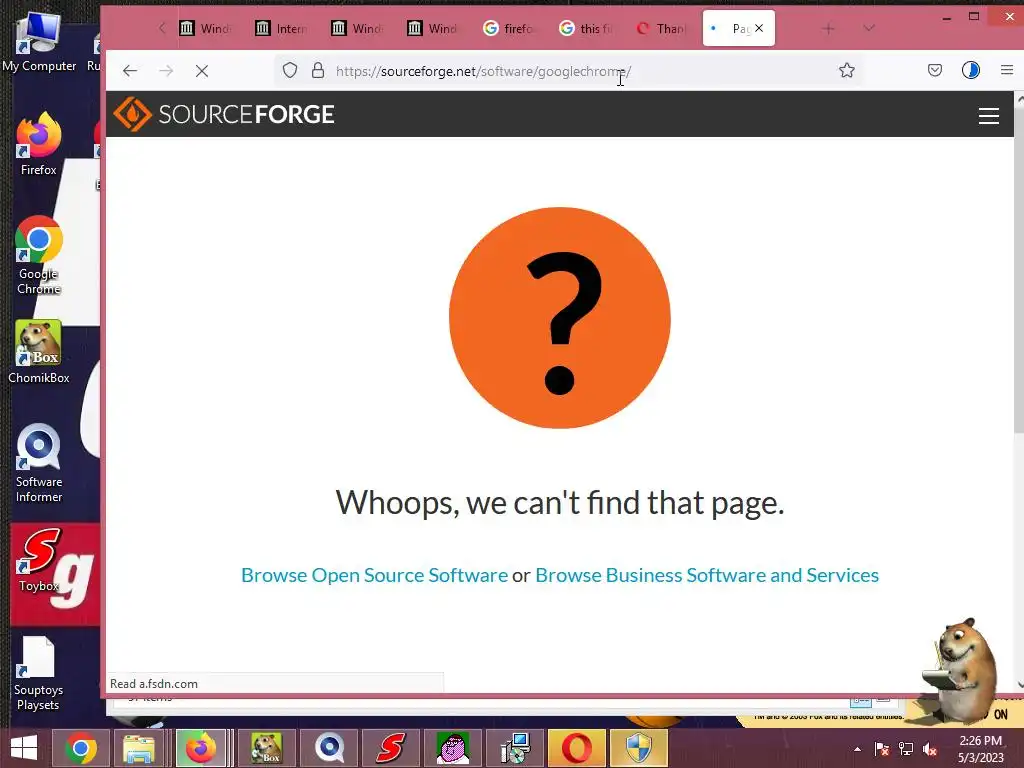Click the muted volume tray icon
The width and height of the screenshot is (1024, 768).
(930, 749)
